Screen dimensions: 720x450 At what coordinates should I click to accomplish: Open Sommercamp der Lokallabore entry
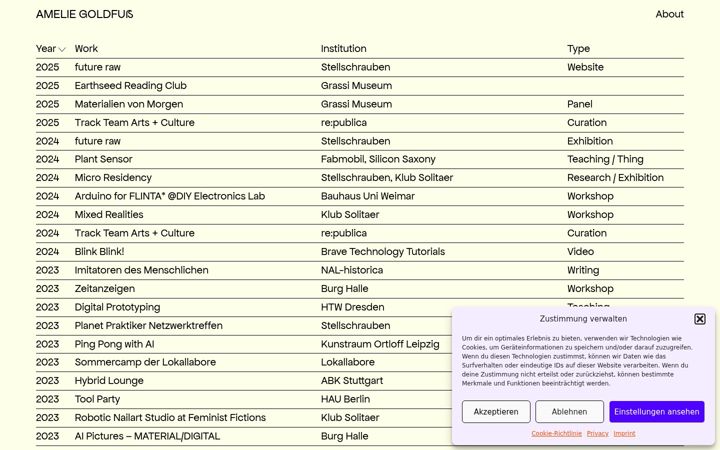click(145, 362)
